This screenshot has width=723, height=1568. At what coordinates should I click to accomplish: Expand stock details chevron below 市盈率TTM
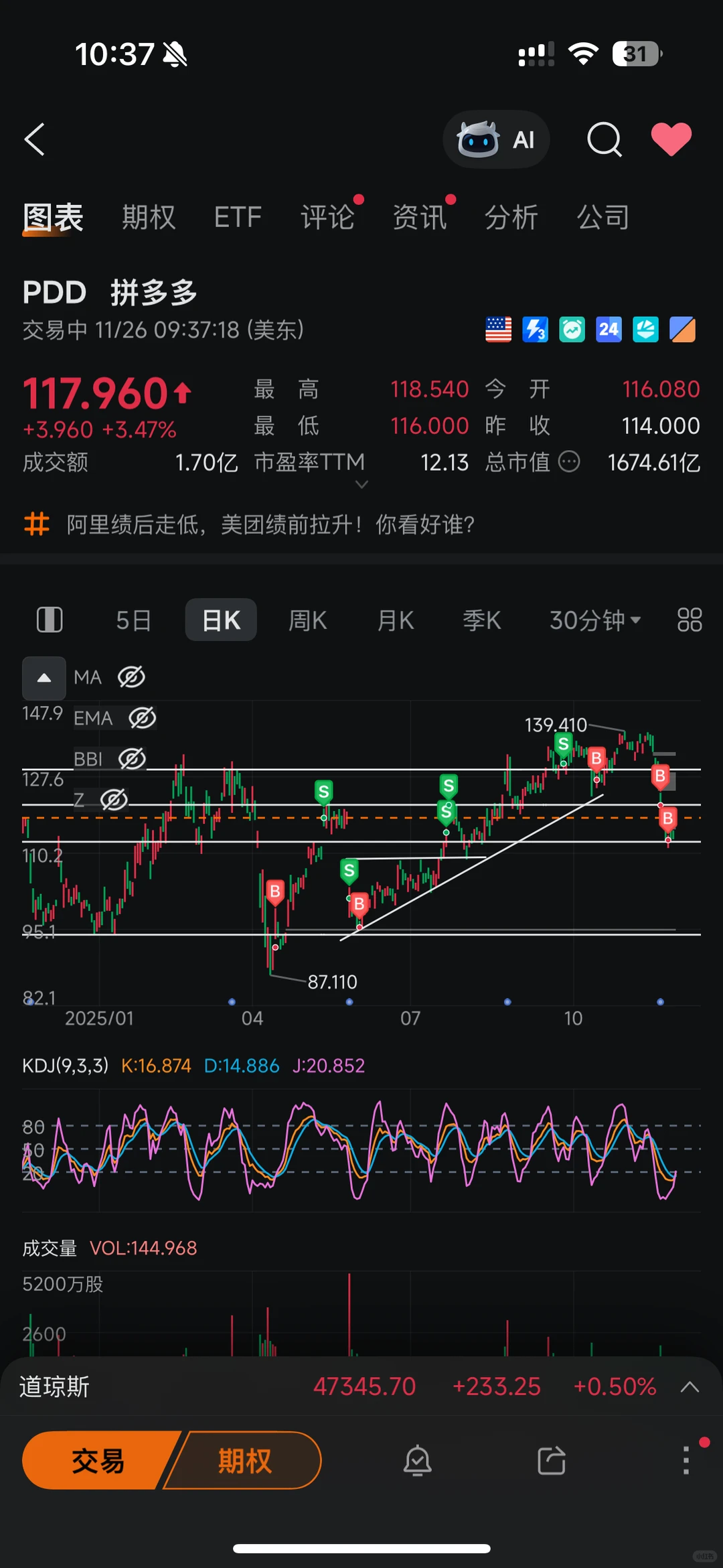[361, 484]
